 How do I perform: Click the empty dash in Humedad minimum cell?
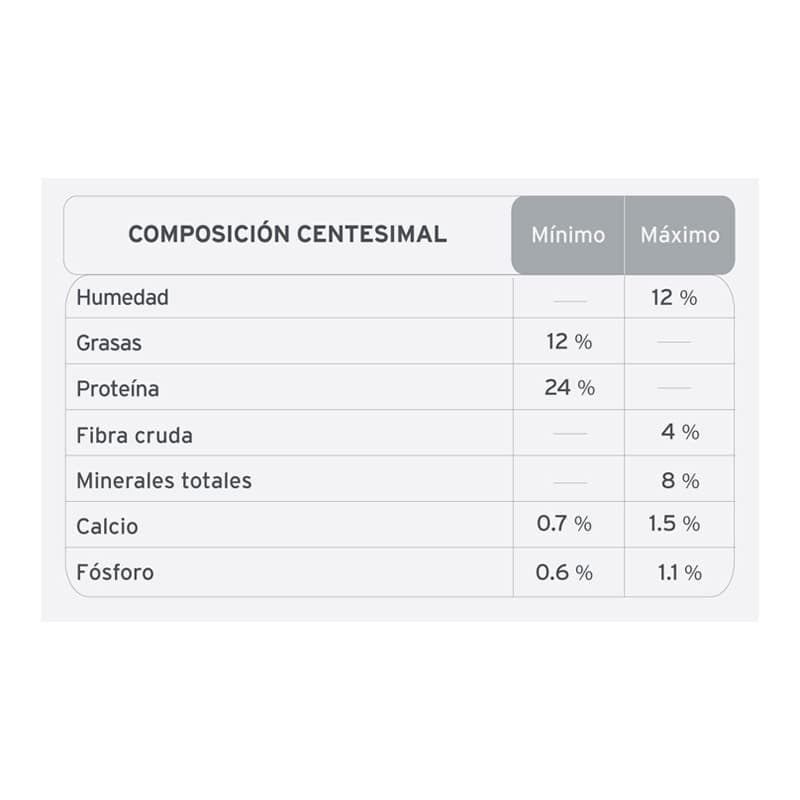(x=570, y=300)
